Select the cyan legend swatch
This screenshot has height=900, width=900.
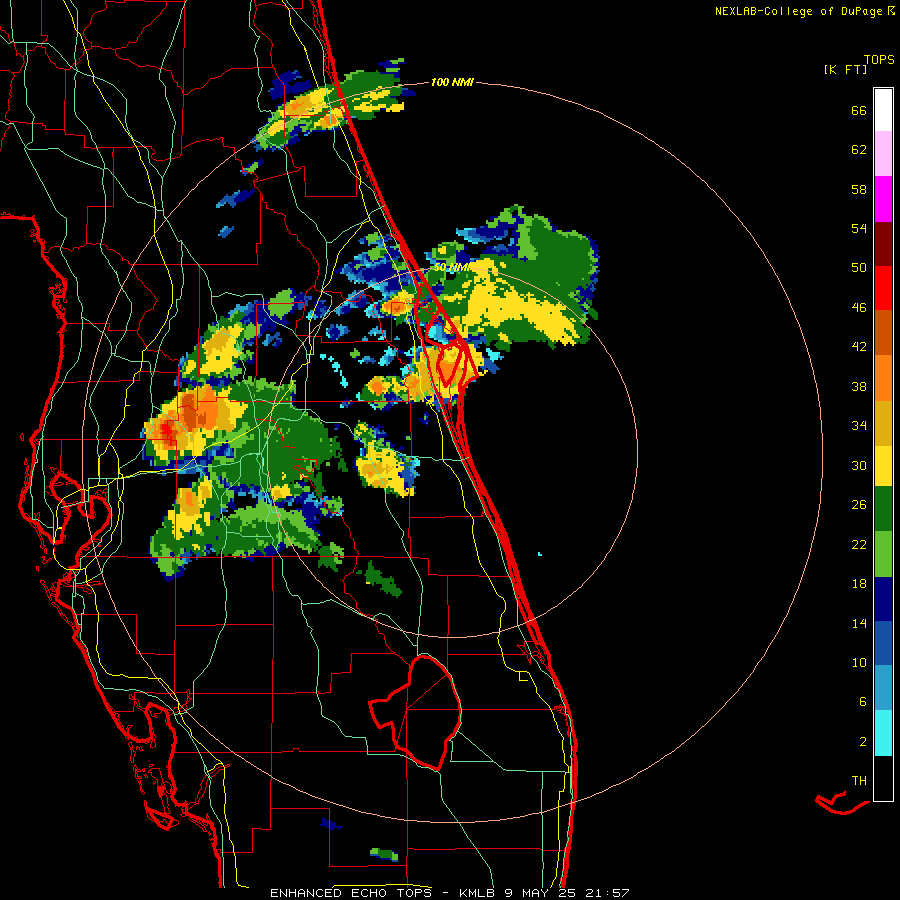point(883,733)
